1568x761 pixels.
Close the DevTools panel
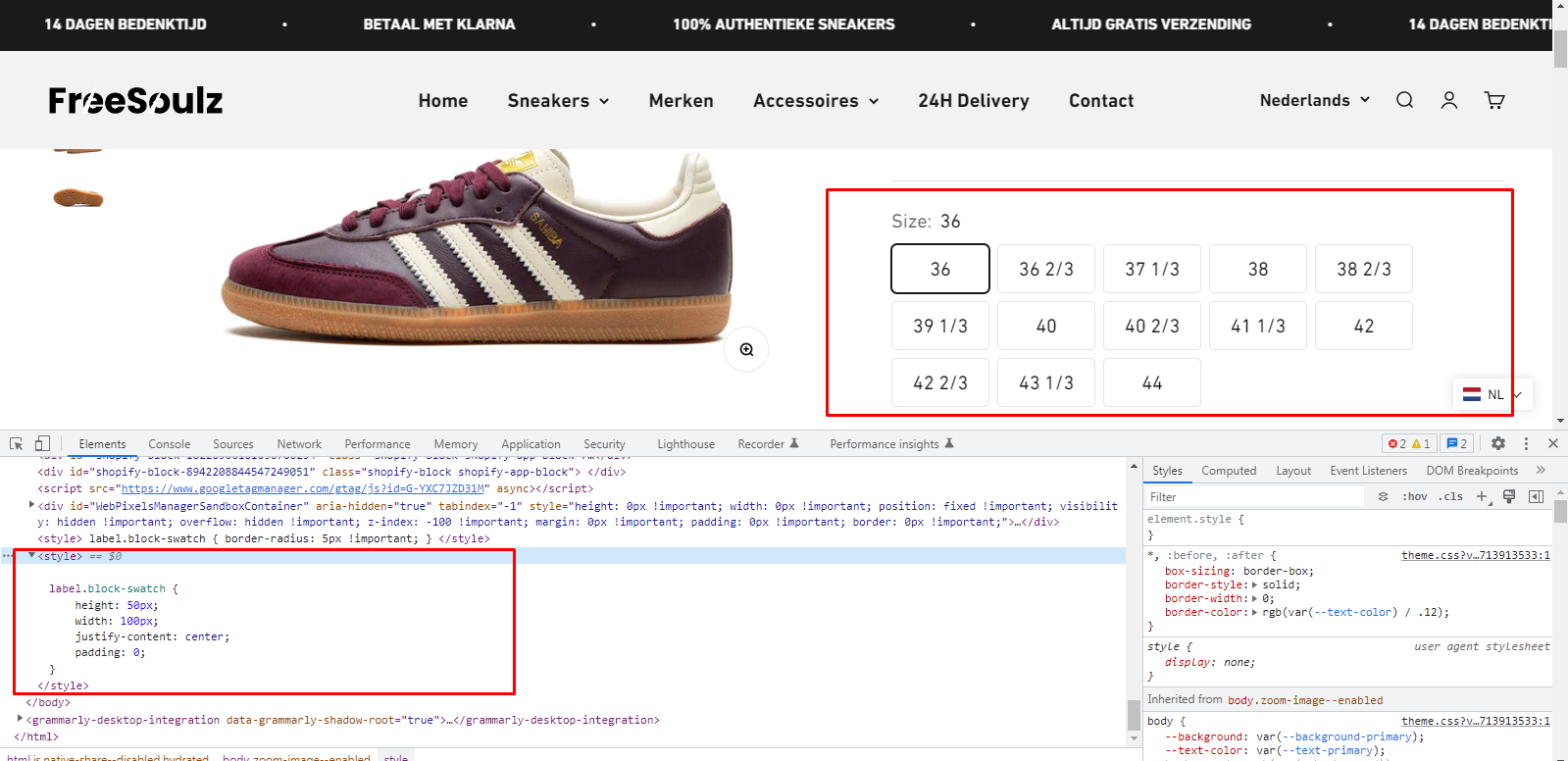[1553, 443]
